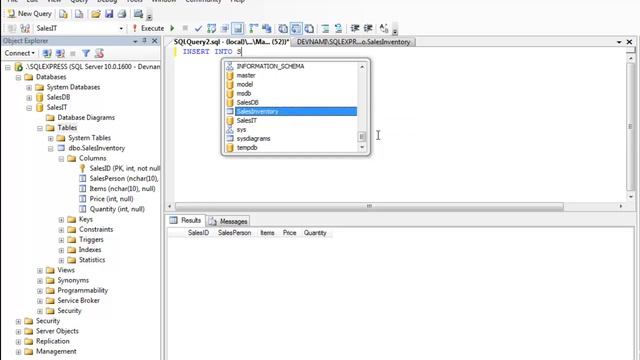Pick tempdb in the IntelliSense list
This screenshot has height=360, width=640.
coord(291,148)
